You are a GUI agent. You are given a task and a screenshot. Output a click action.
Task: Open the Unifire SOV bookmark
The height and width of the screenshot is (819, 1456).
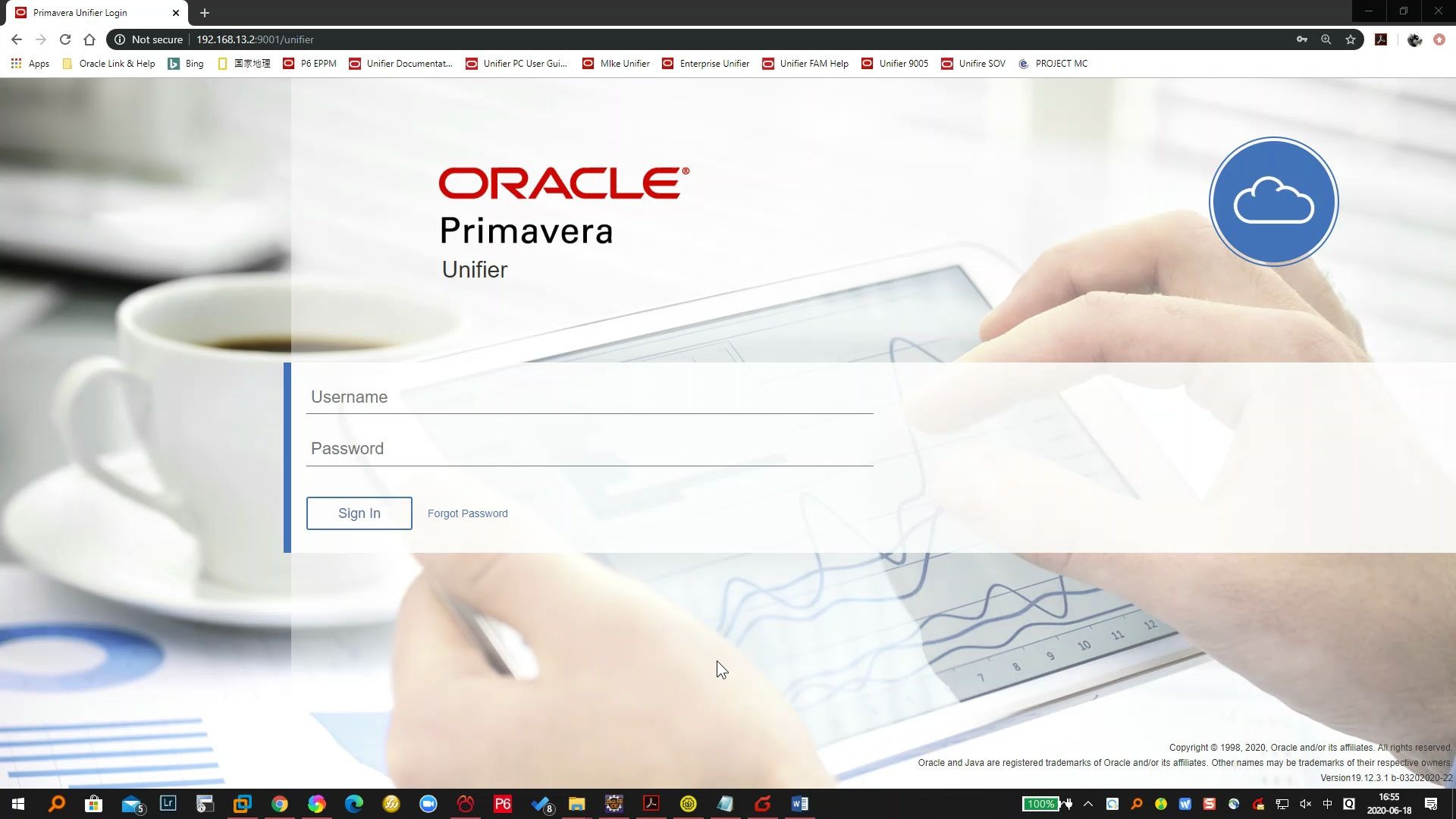pyautogui.click(x=973, y=64)
